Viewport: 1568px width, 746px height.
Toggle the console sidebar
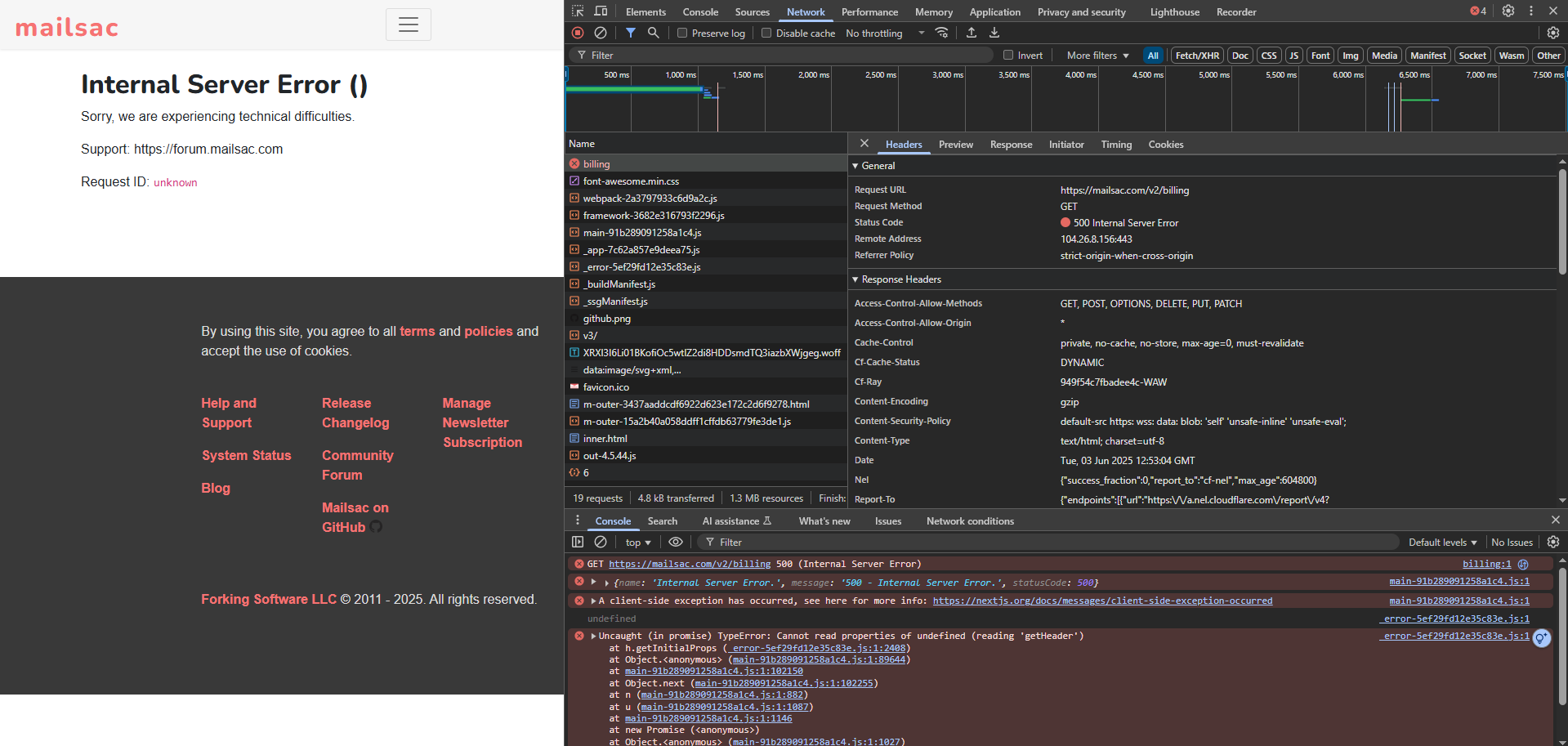[x=578, y=542]
